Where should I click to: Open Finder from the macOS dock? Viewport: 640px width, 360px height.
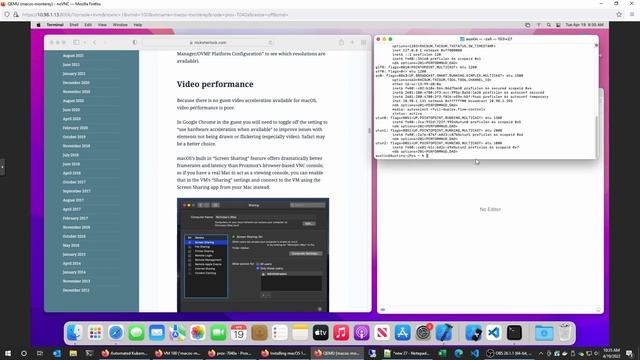75,333
